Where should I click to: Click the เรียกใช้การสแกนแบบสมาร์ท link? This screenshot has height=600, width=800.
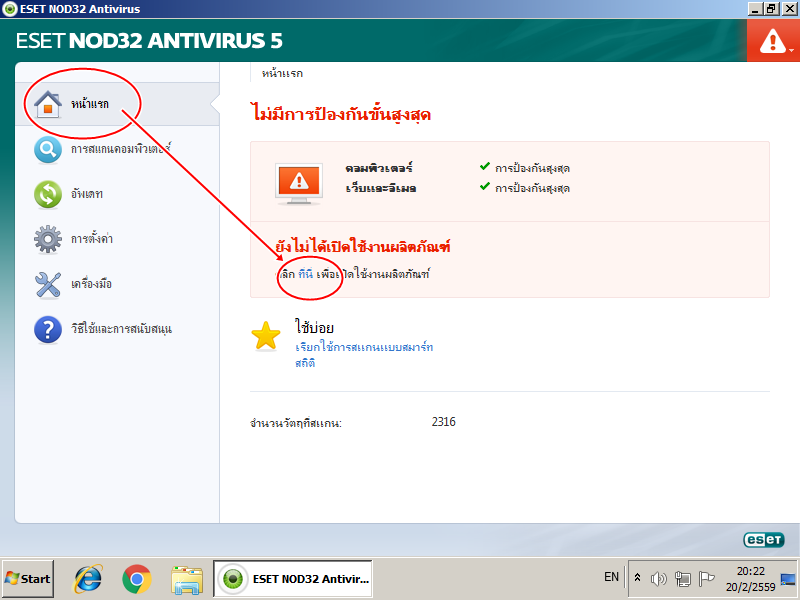[364, 347]
